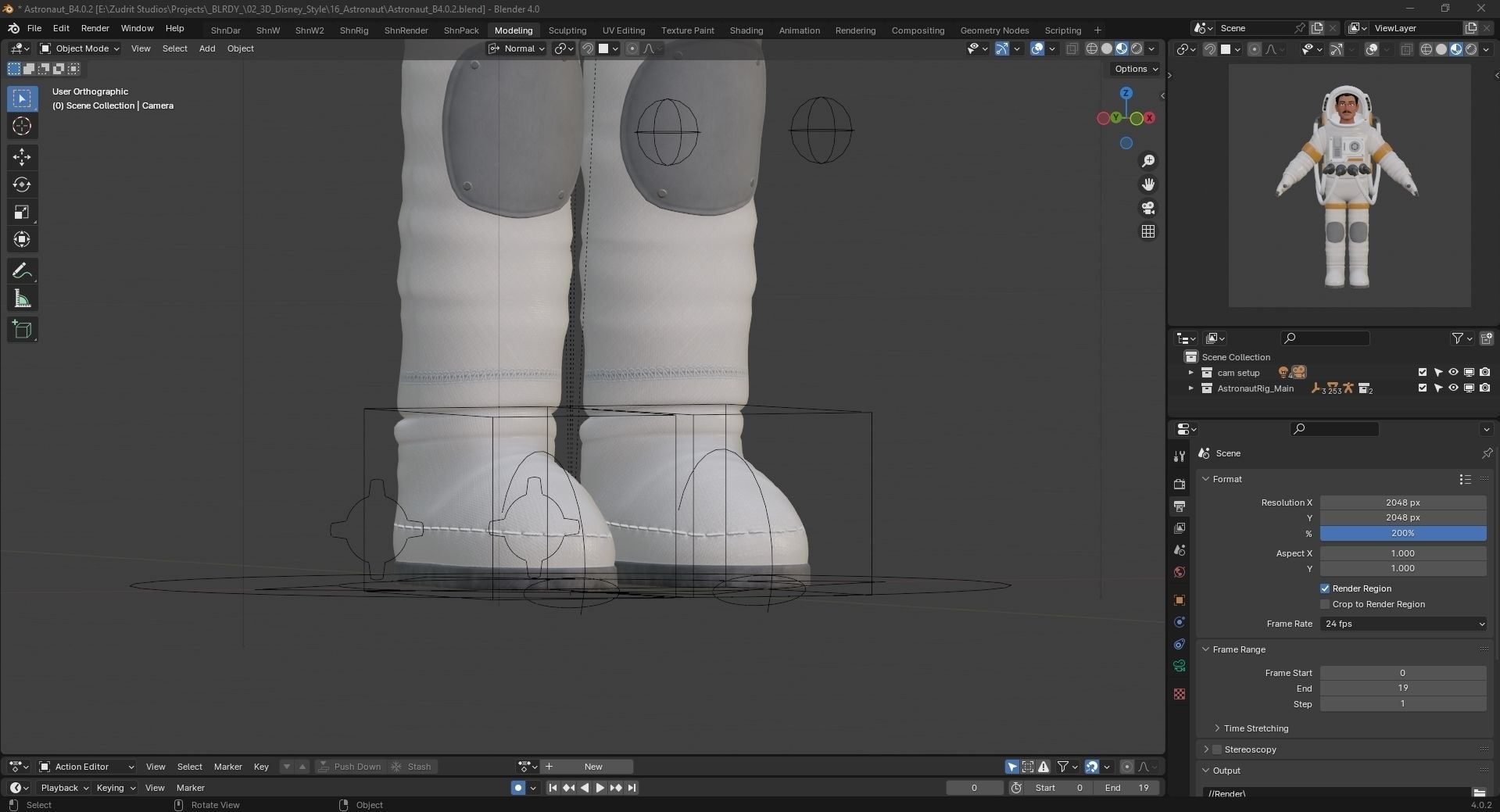Enable Crop to Render Region
Image resolution: width=1500 pixels, height=812 pixels.
pyautogui.click(x=1325, y=604)
